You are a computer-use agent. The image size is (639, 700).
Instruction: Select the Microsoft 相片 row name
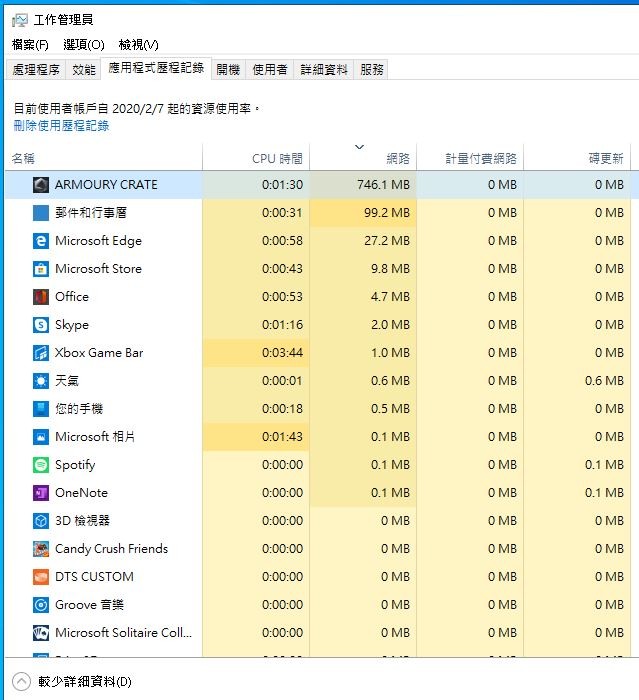(95, 437)
